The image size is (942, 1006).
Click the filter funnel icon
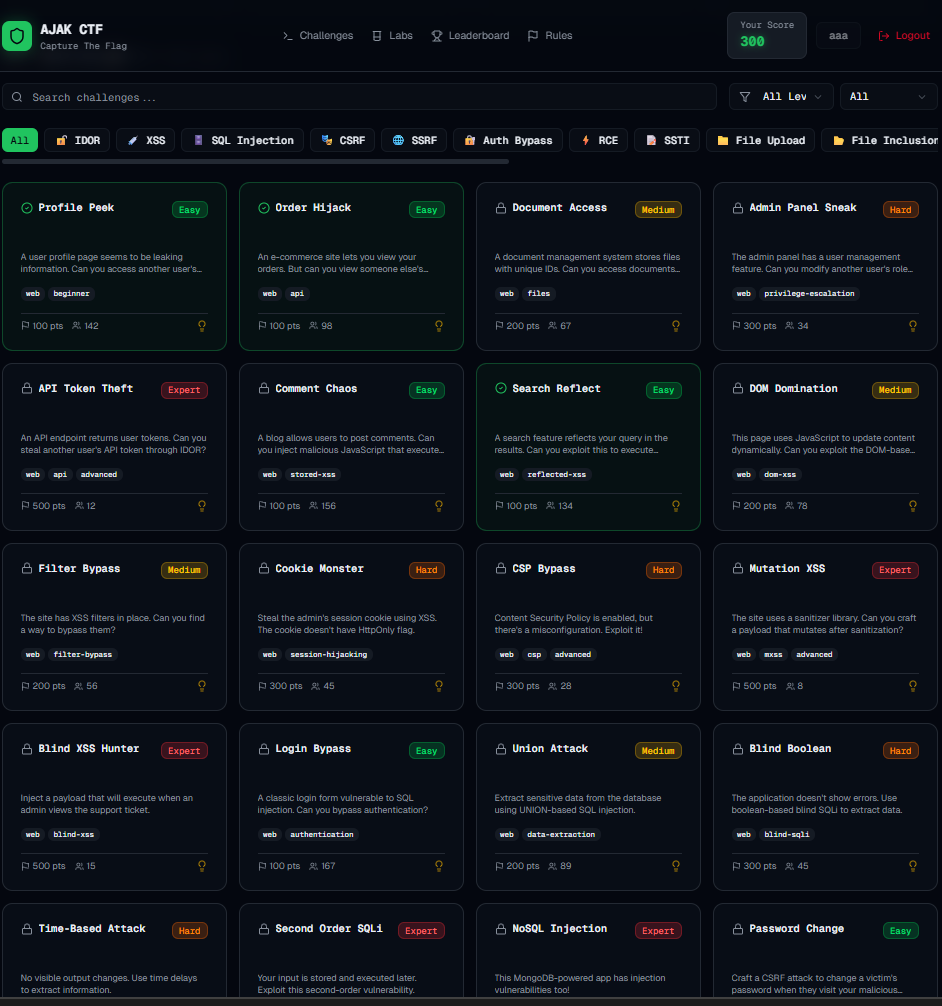[x=745, y=97]
